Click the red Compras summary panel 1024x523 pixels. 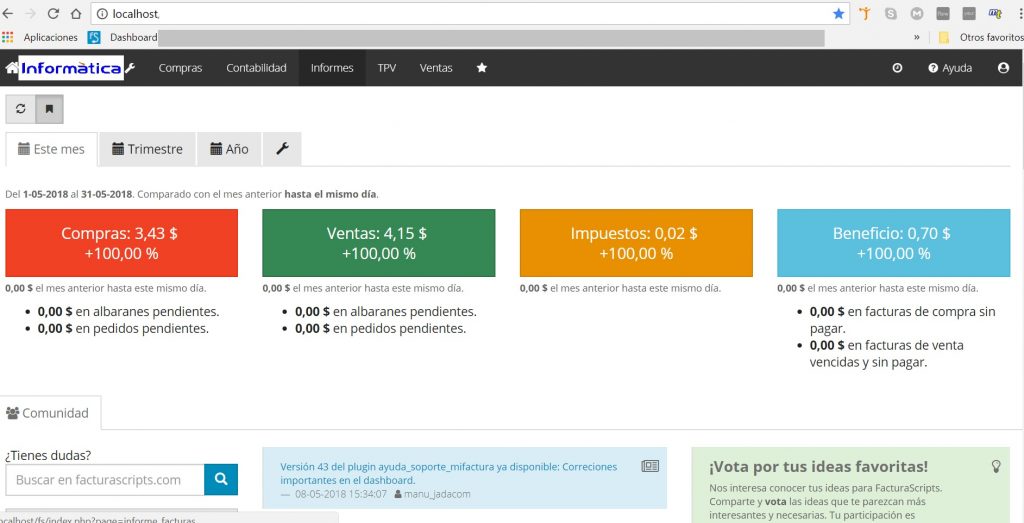coord(121,243)
